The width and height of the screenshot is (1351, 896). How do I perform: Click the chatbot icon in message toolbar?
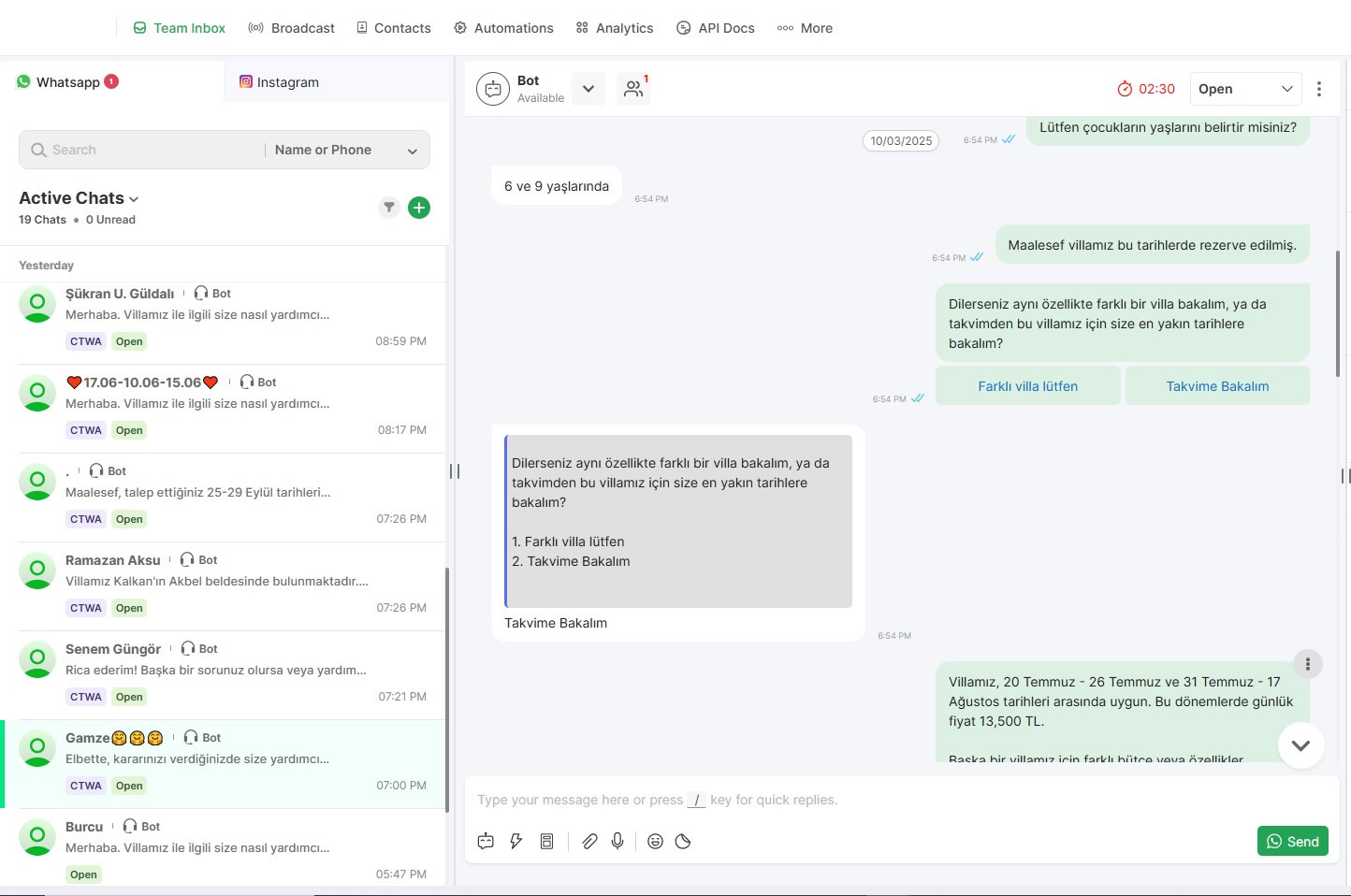point(486,841)
